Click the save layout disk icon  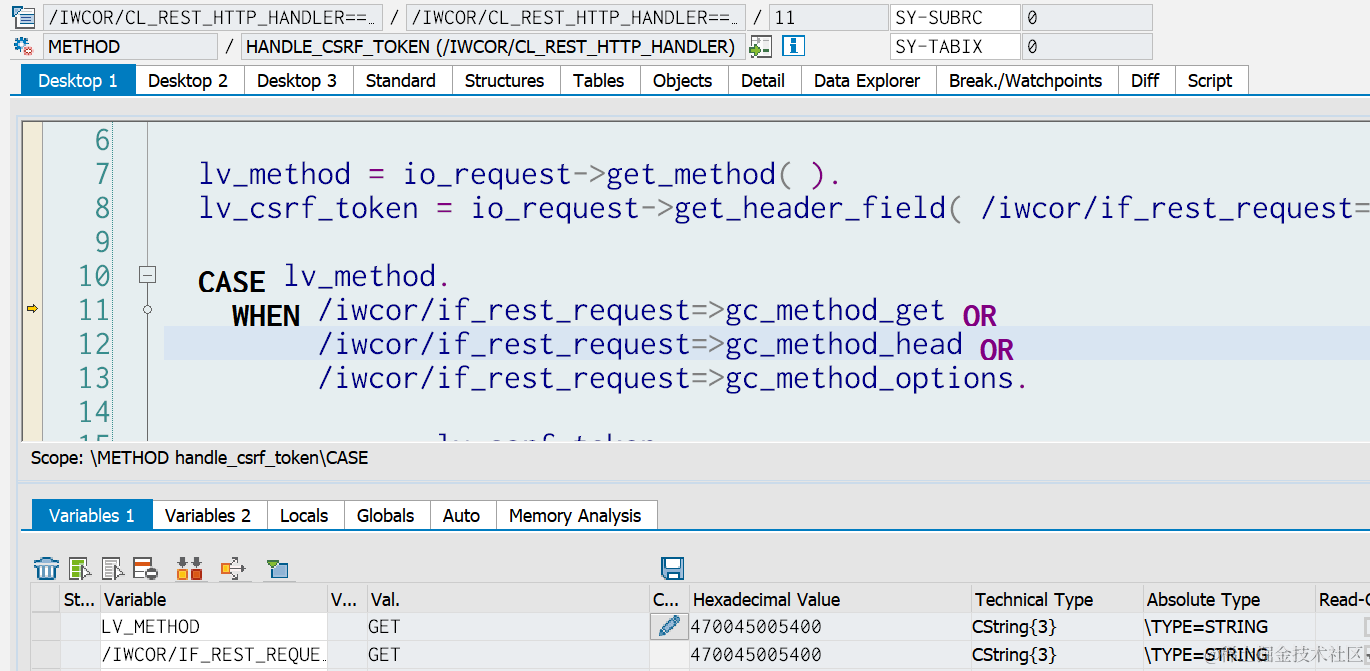673,567
